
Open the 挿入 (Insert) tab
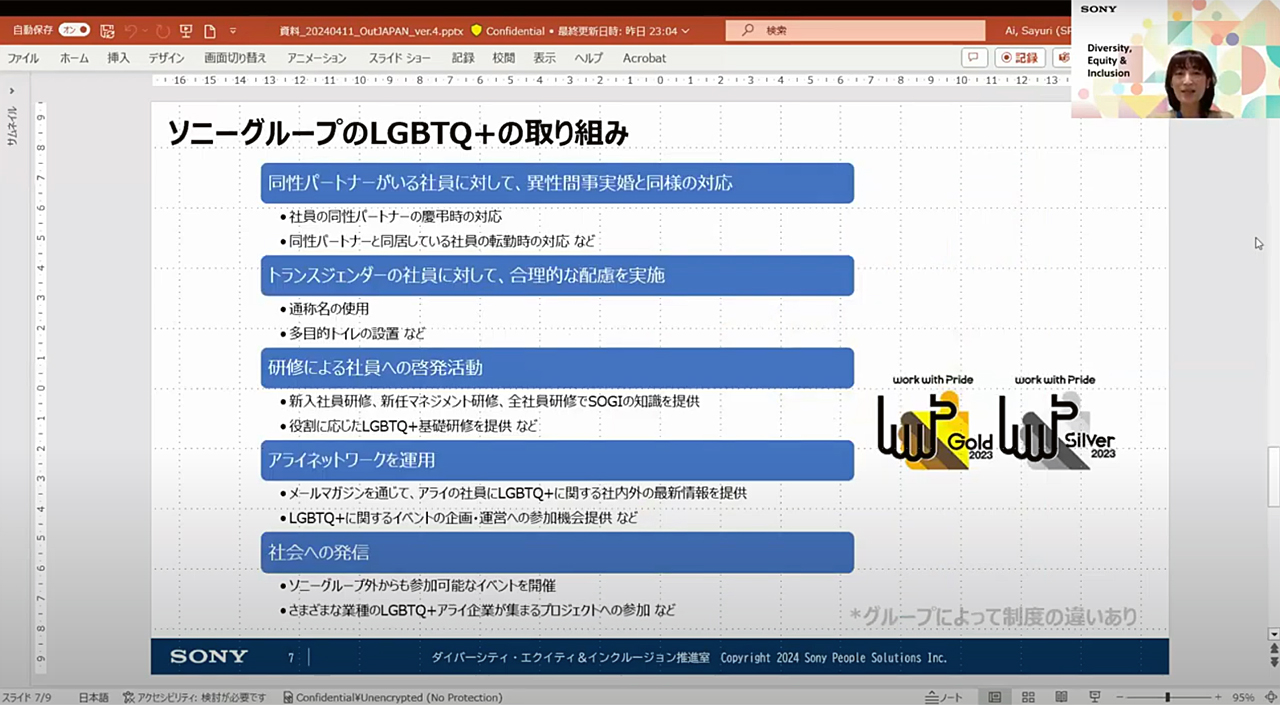[119, 58]
